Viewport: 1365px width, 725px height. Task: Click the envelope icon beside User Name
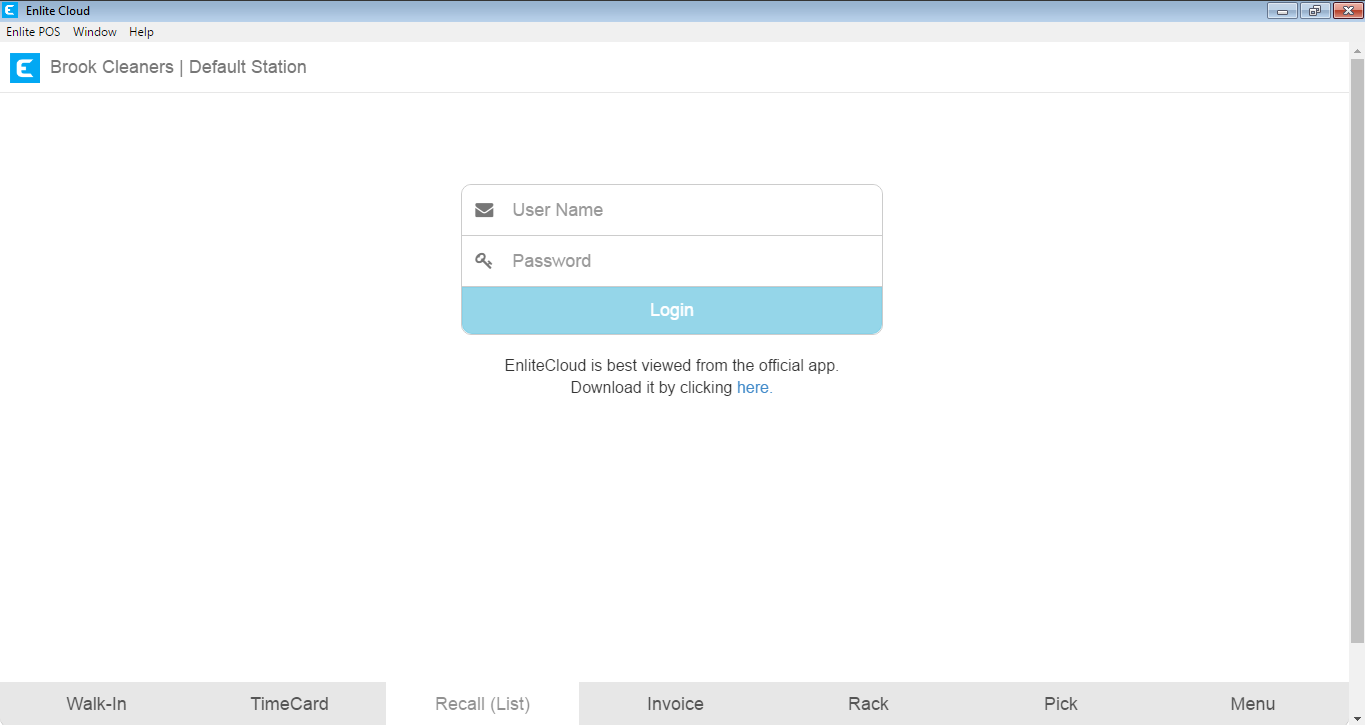point(484,210)
